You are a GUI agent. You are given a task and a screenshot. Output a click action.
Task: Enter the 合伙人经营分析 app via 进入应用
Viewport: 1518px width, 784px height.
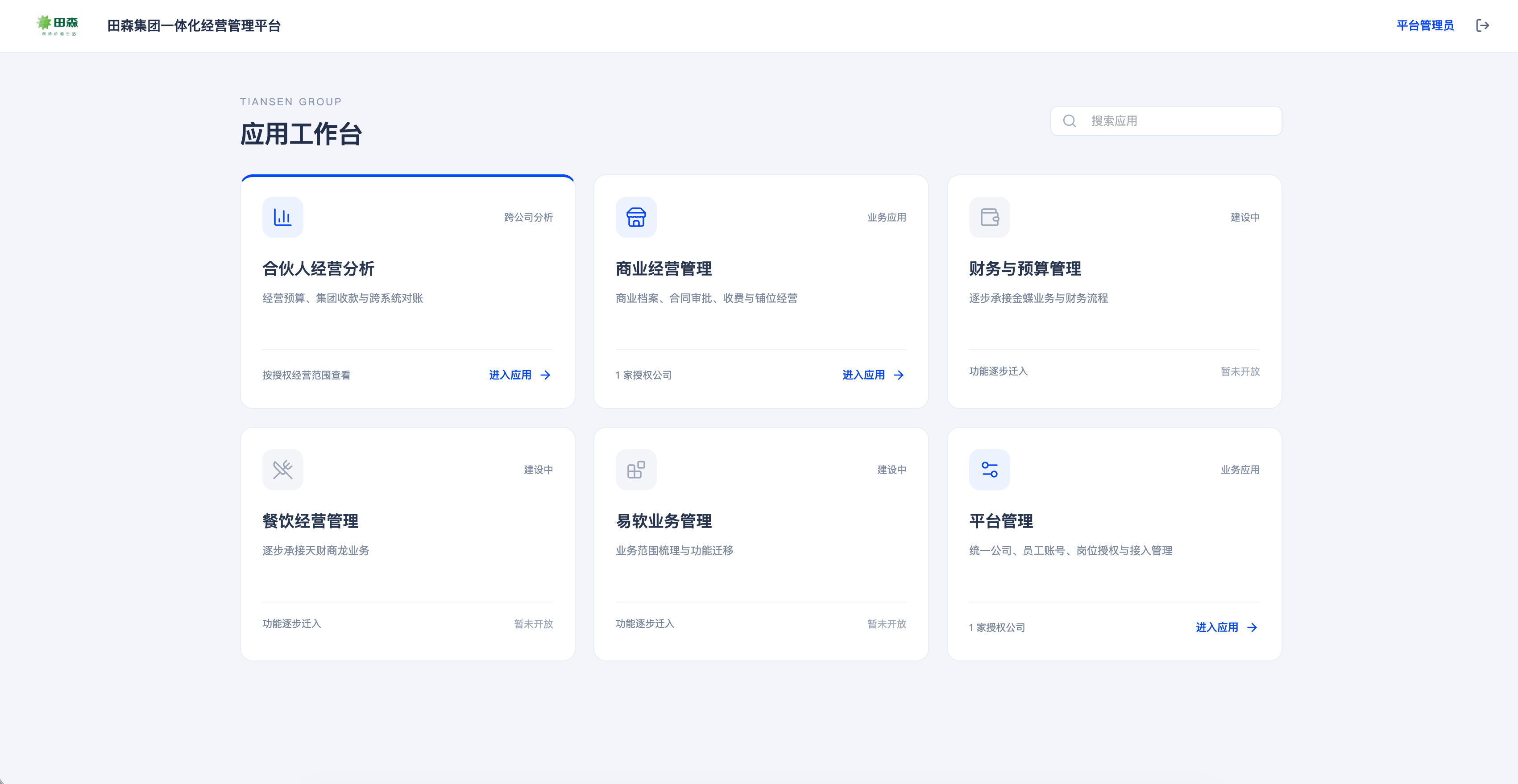[x=520, y=375]
